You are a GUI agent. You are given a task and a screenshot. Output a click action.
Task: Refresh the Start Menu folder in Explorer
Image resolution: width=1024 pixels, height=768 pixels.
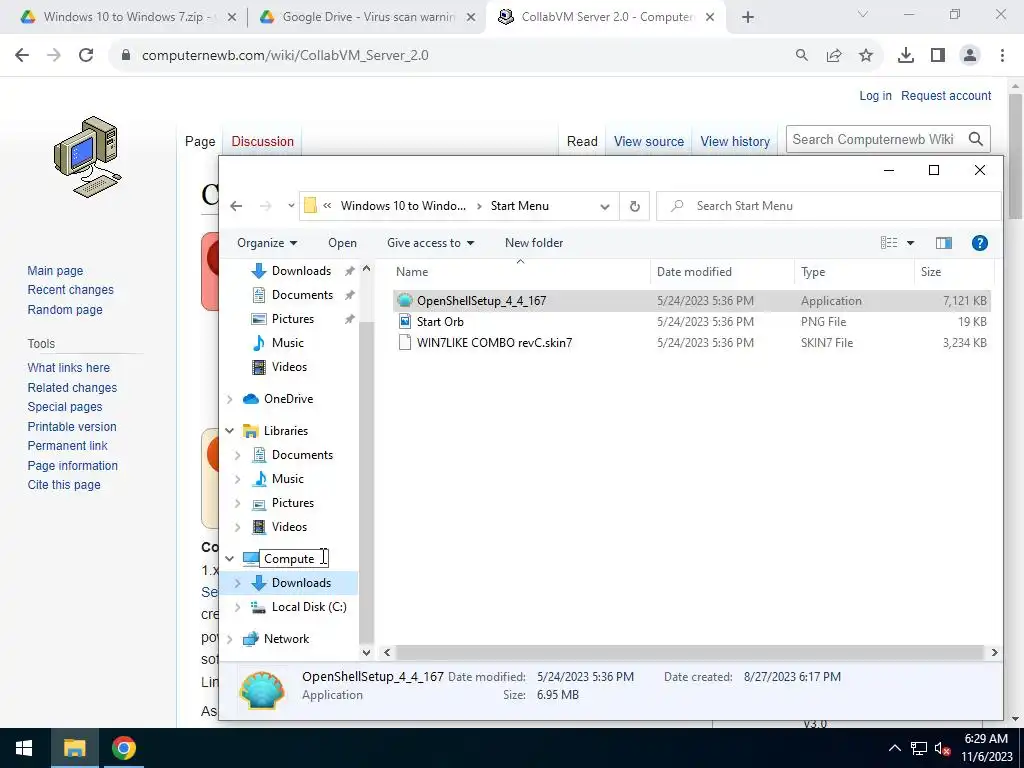pos(634,206)
